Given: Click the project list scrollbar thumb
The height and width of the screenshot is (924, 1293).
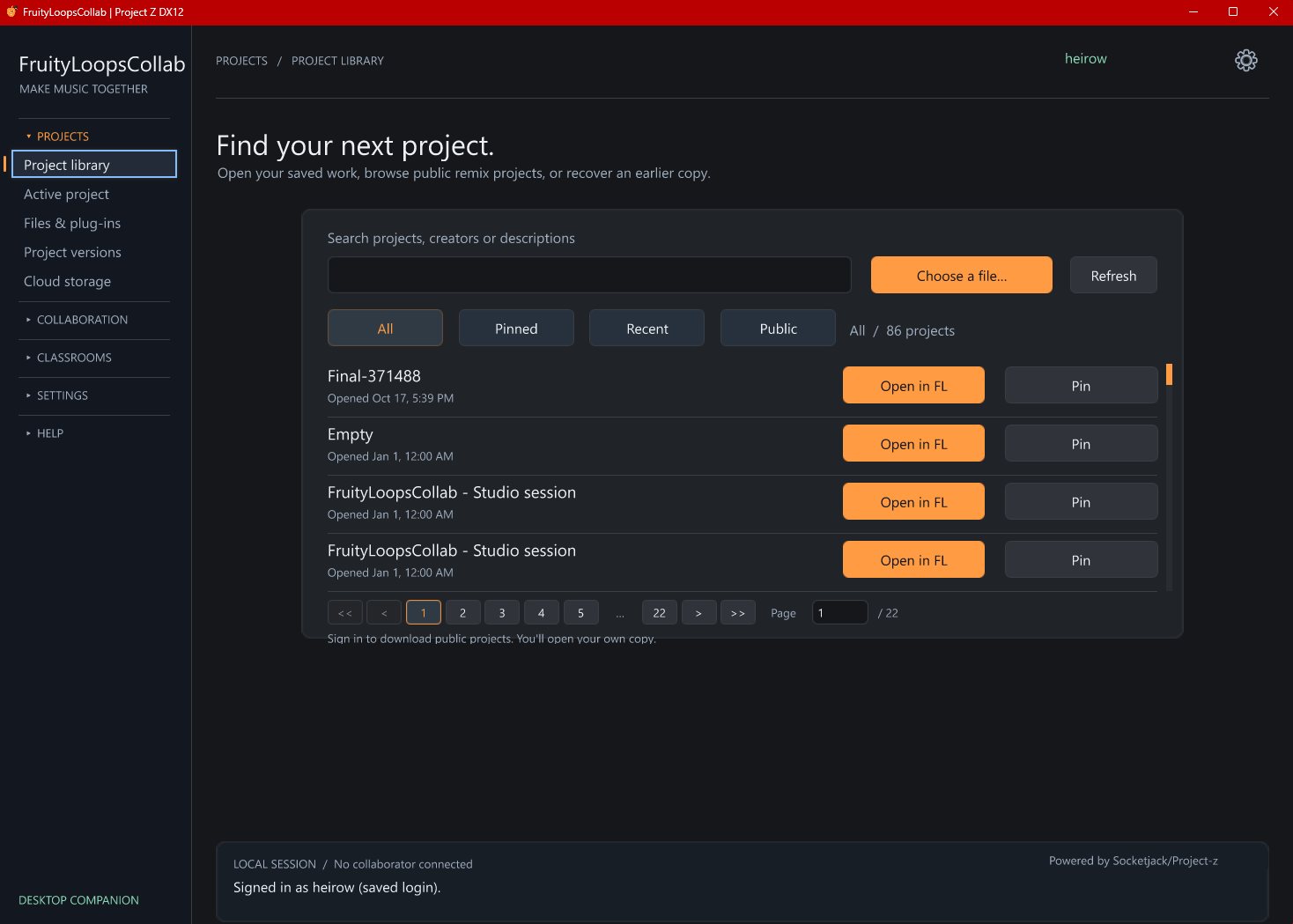Looking at the screenshot, I should pos(1169,374).
